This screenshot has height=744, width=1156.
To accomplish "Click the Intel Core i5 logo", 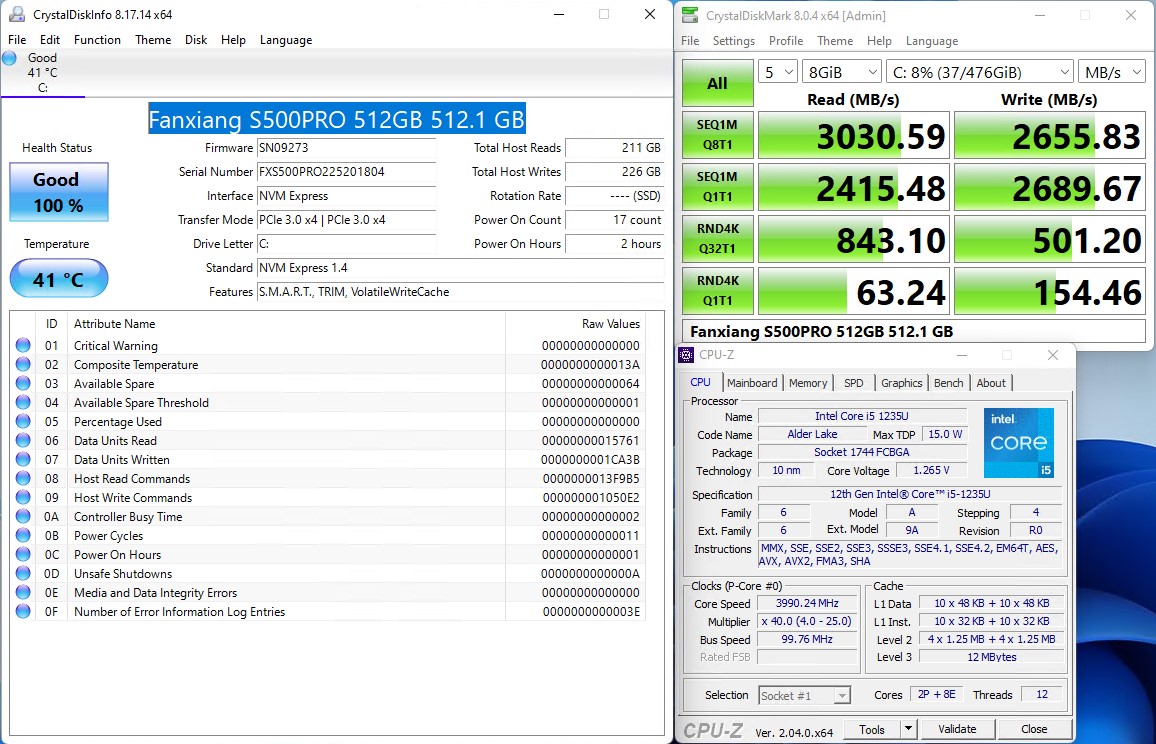I will (x=1017, y=442).
